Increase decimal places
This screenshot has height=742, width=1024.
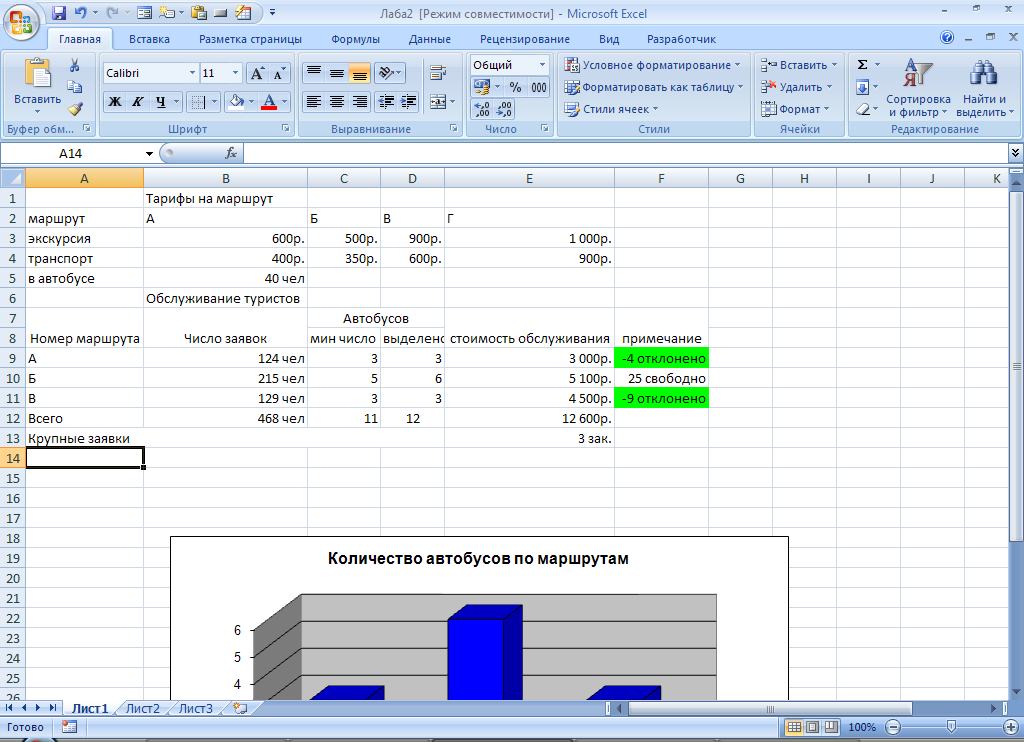[x=482, y=109]
